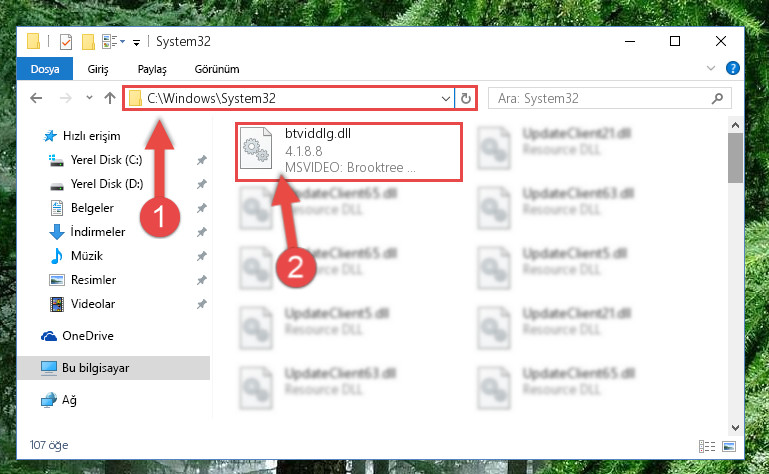The image size is (769, 474).
Task: Toggle the pin next to Videolar
Action: click(202, 304)
